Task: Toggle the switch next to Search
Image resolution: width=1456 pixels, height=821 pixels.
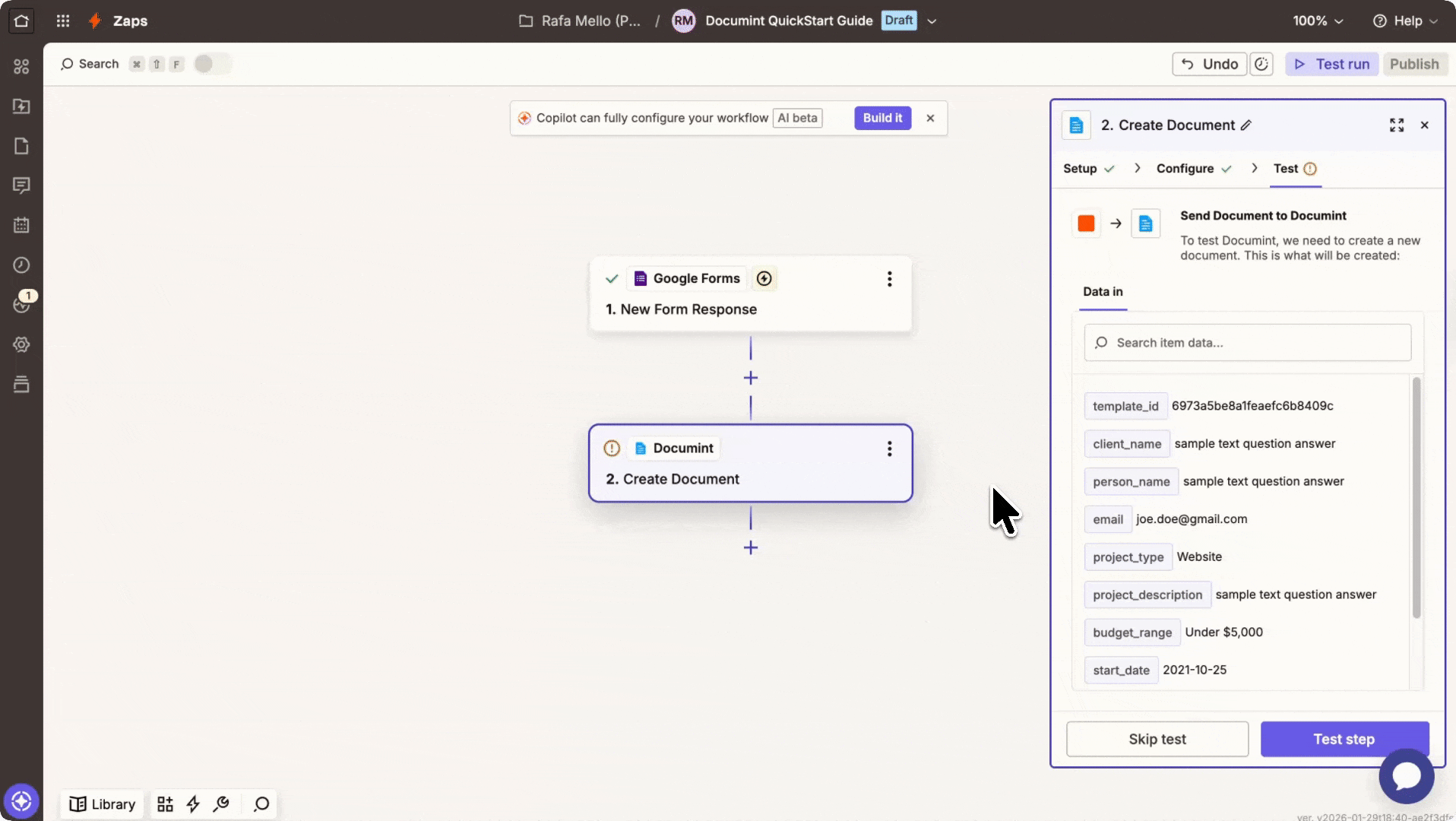Action: coord(212,64)
